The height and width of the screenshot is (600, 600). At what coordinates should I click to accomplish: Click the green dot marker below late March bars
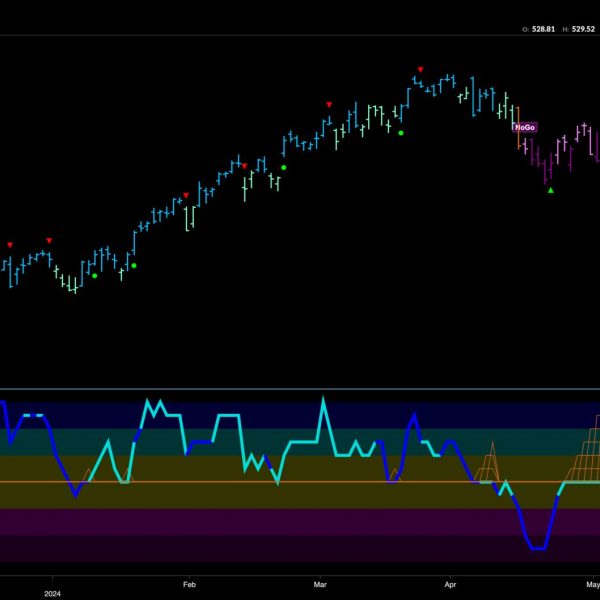point(401,133)
